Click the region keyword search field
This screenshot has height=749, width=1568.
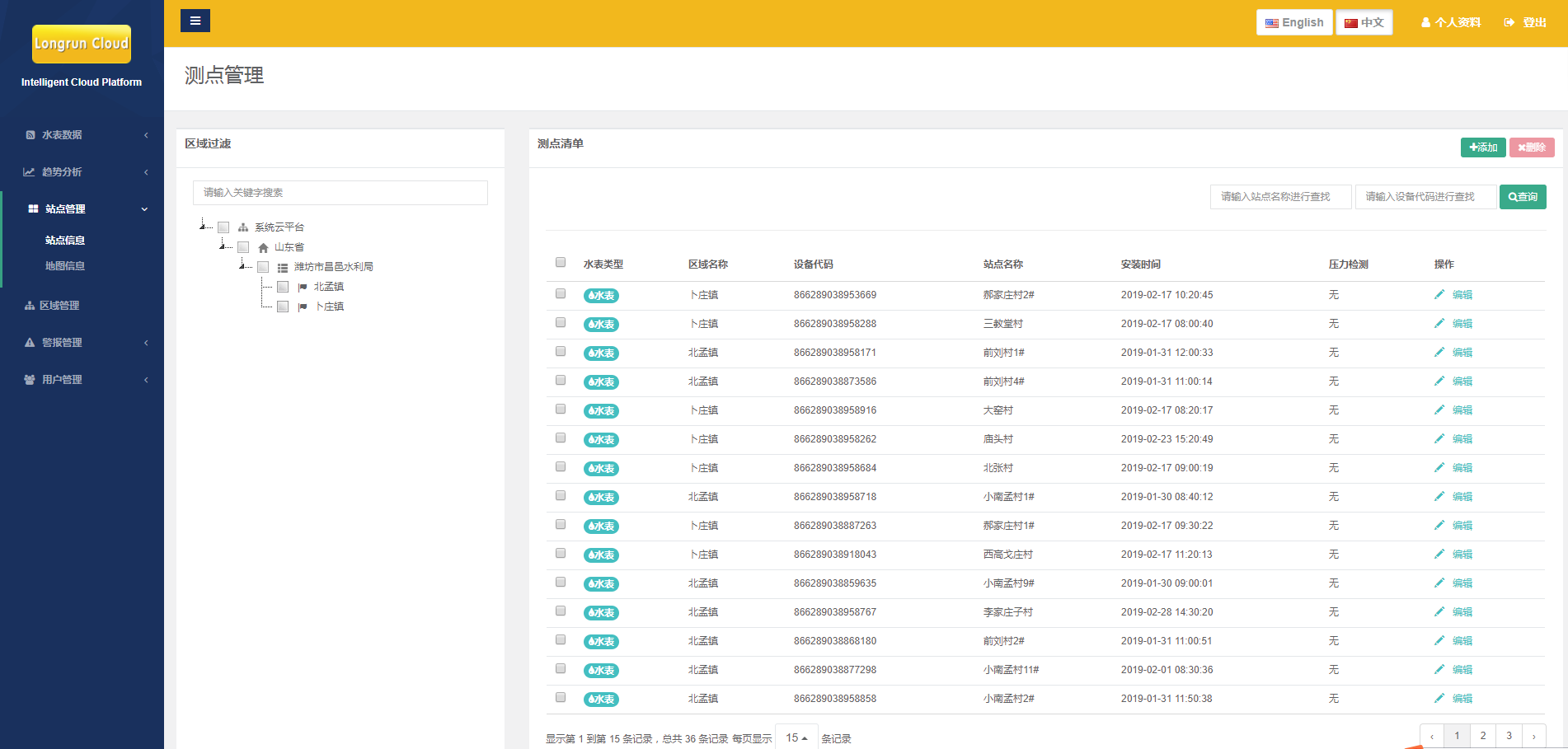[x=340, y=193]
